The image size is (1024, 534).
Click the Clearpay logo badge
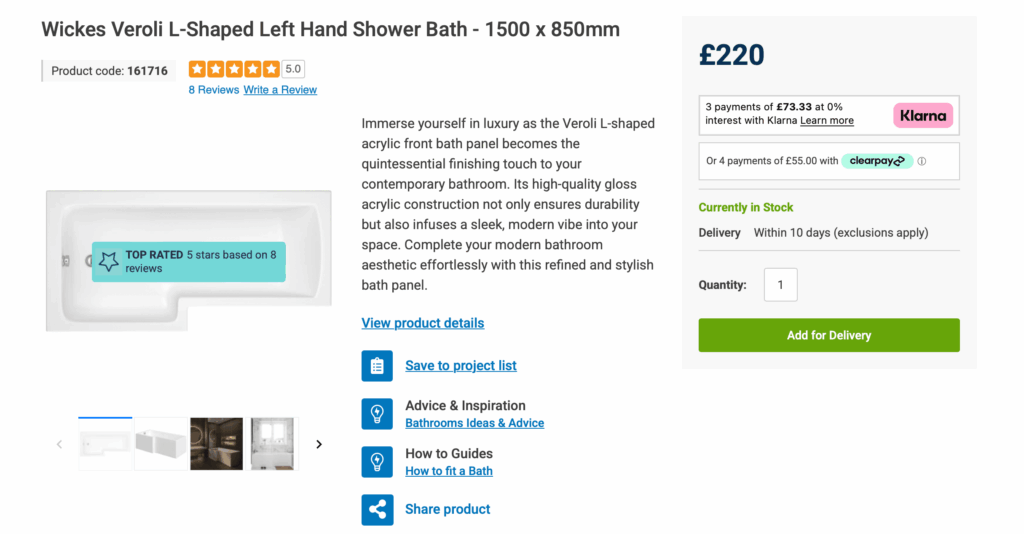[x=877, y=161]
